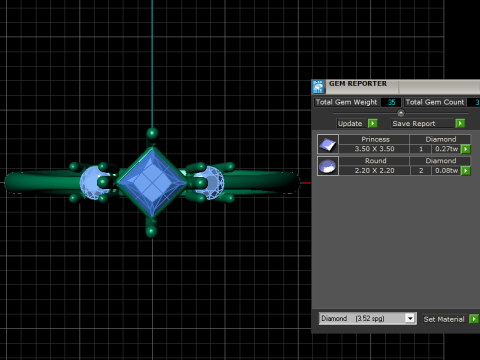The width and height of the screenshot is (480, 360).
Task: Click the quantity 1 cell for Princess
Action: click(x=421, y=149)
